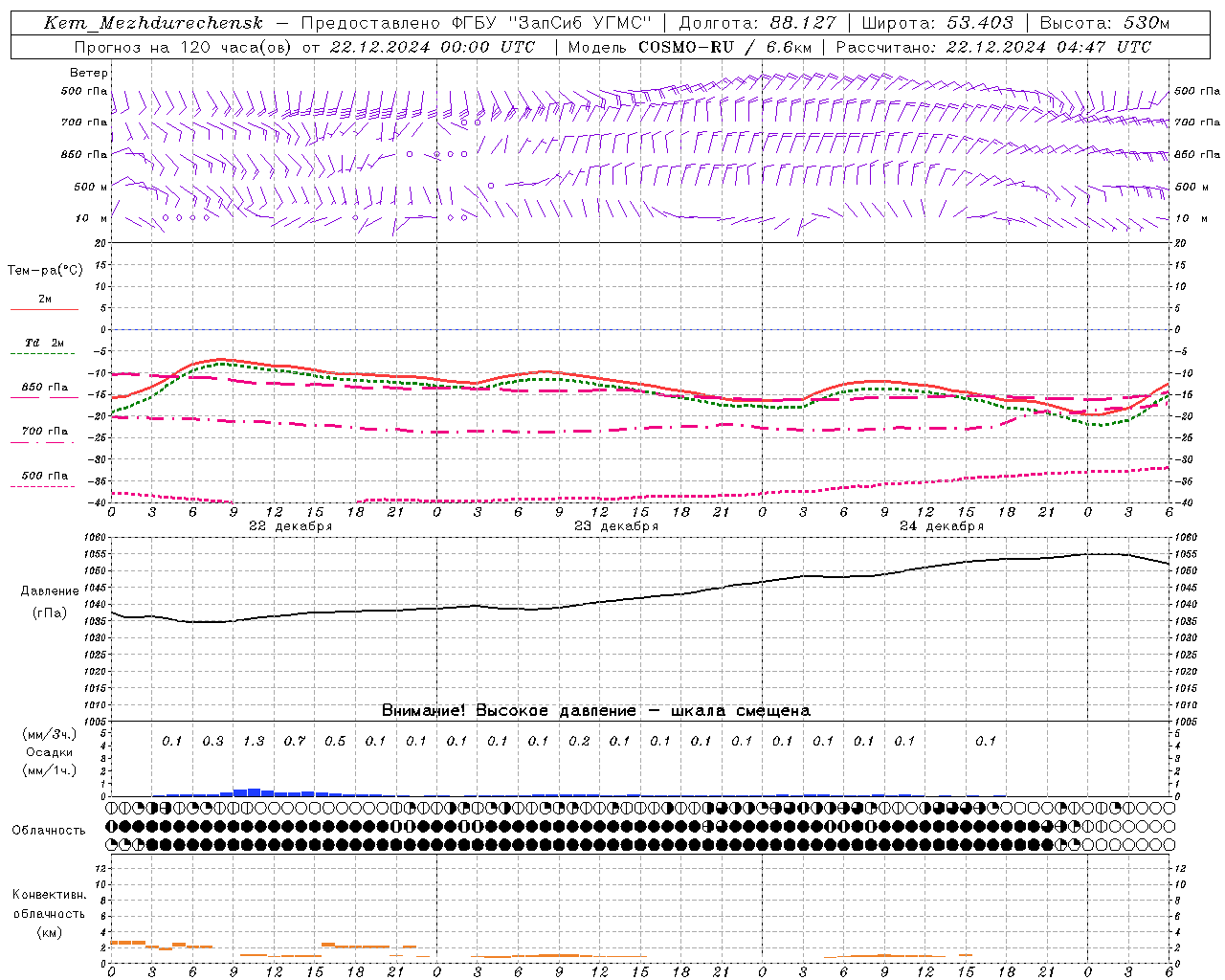1225x980 pixels.
Task: Click the "Конвективн." convective cloud label
Action: pyautogui.click(x=49, y=895)
